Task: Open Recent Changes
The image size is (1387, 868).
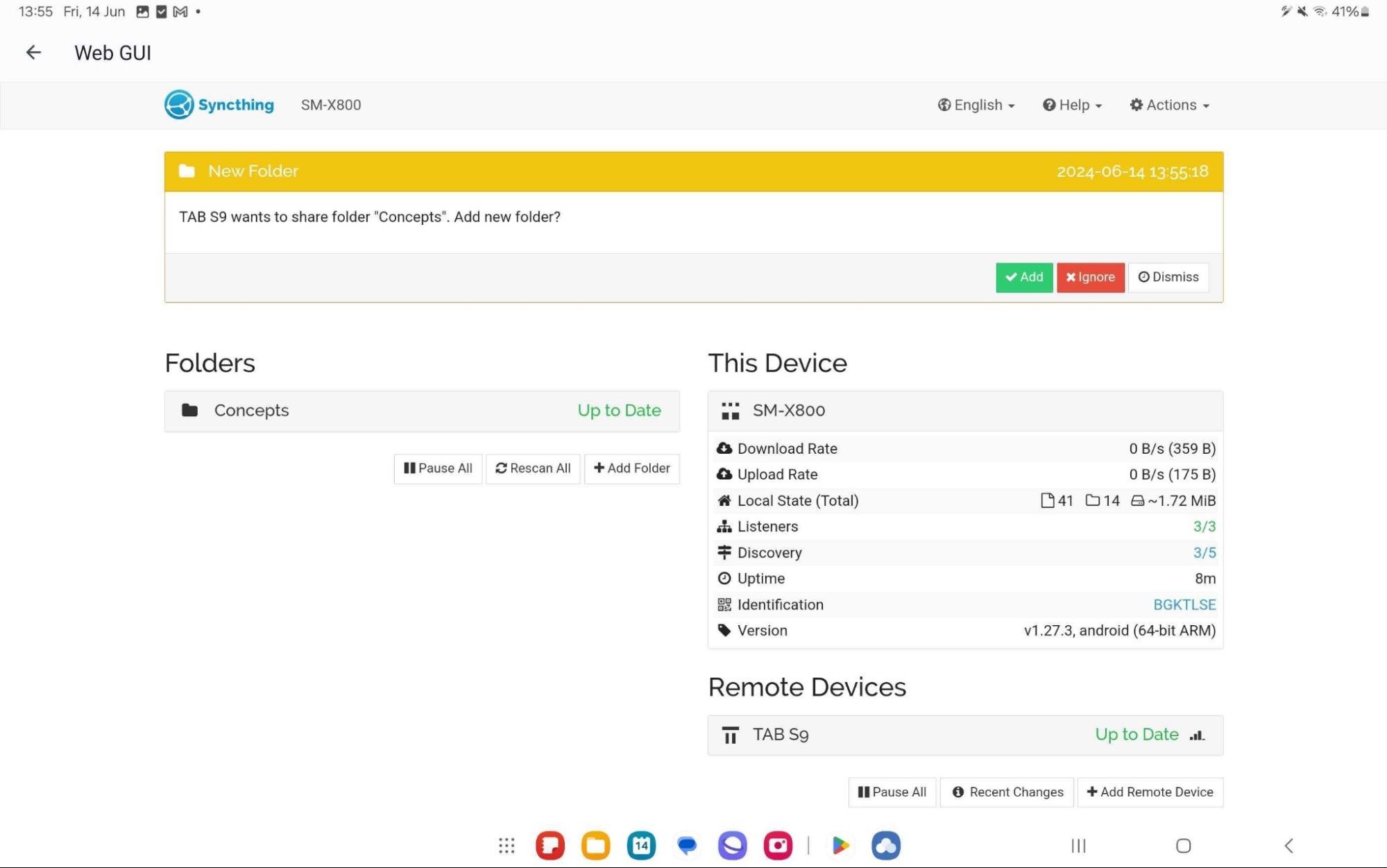Action: 1007,792
